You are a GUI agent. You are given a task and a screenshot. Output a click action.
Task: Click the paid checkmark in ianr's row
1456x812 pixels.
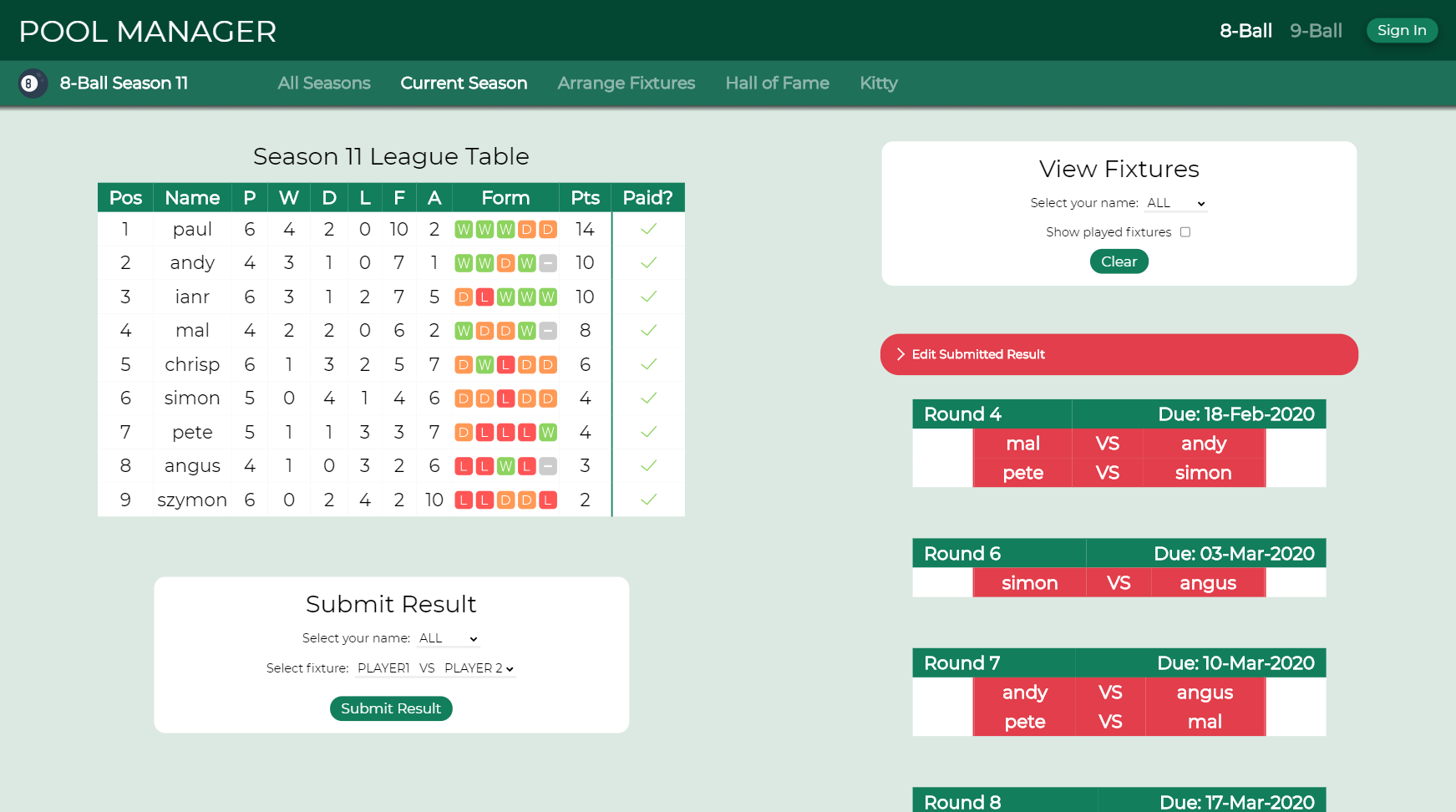[648, 297]
